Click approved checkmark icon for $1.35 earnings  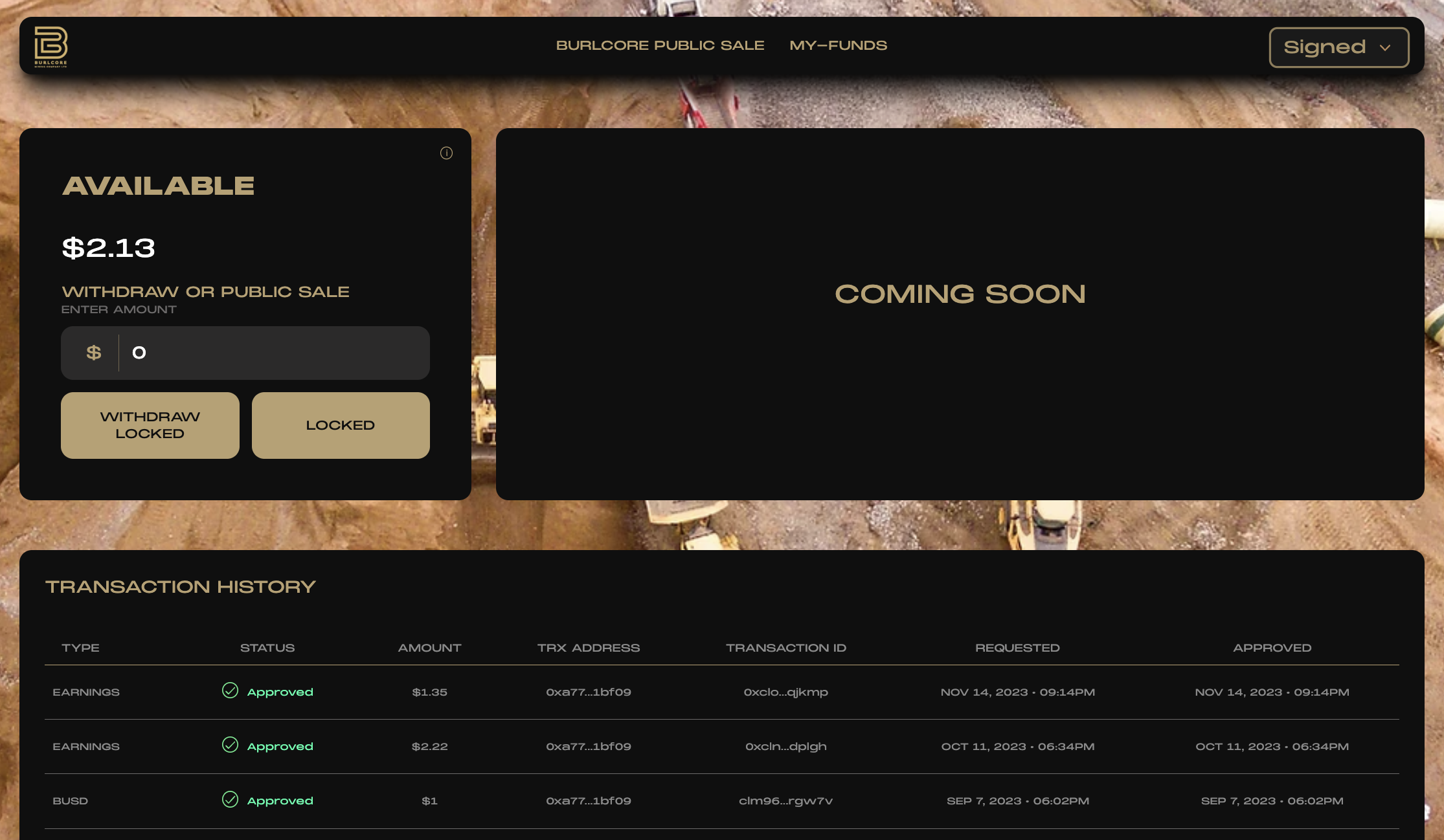230,691
